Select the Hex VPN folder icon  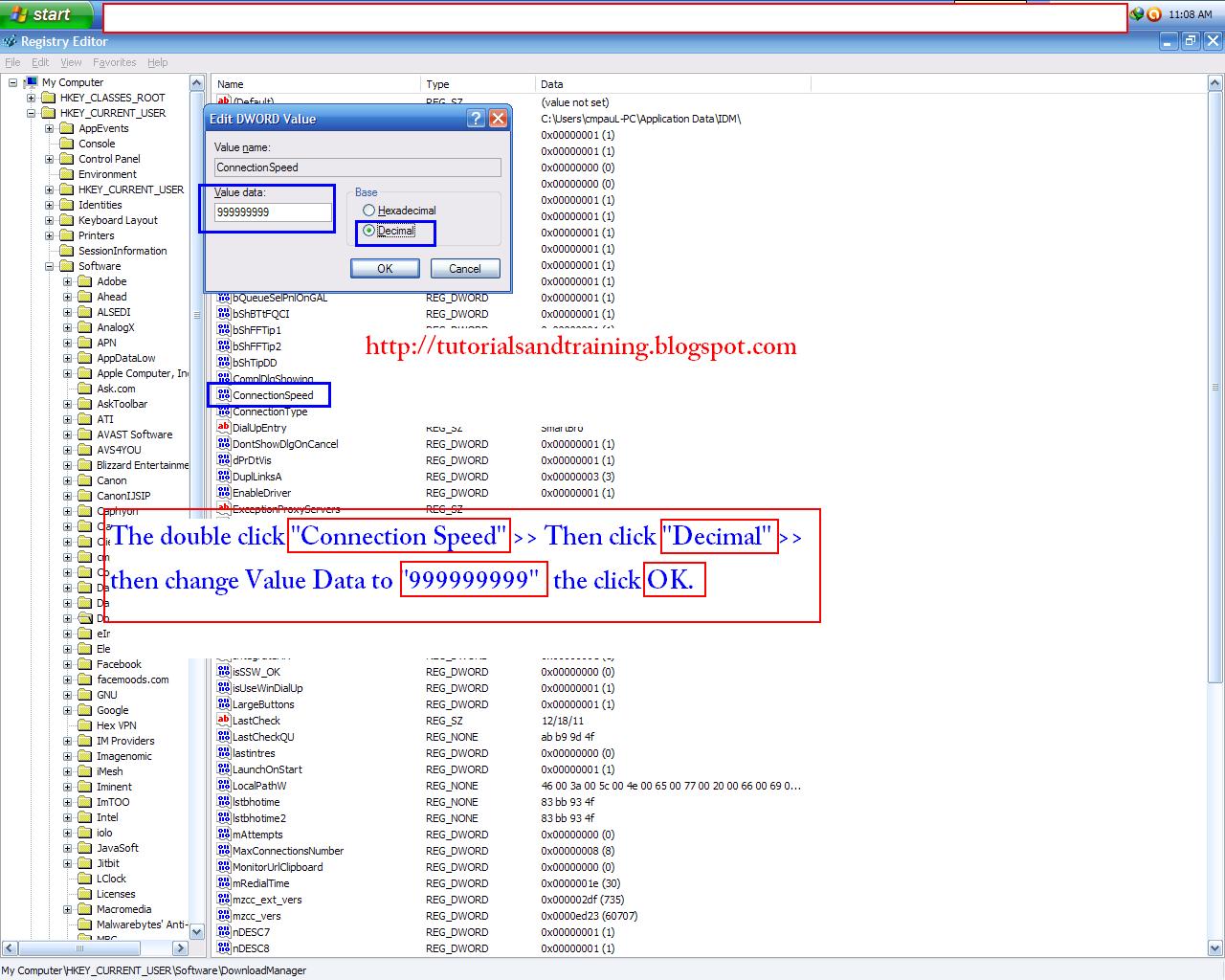pos(84,725)
